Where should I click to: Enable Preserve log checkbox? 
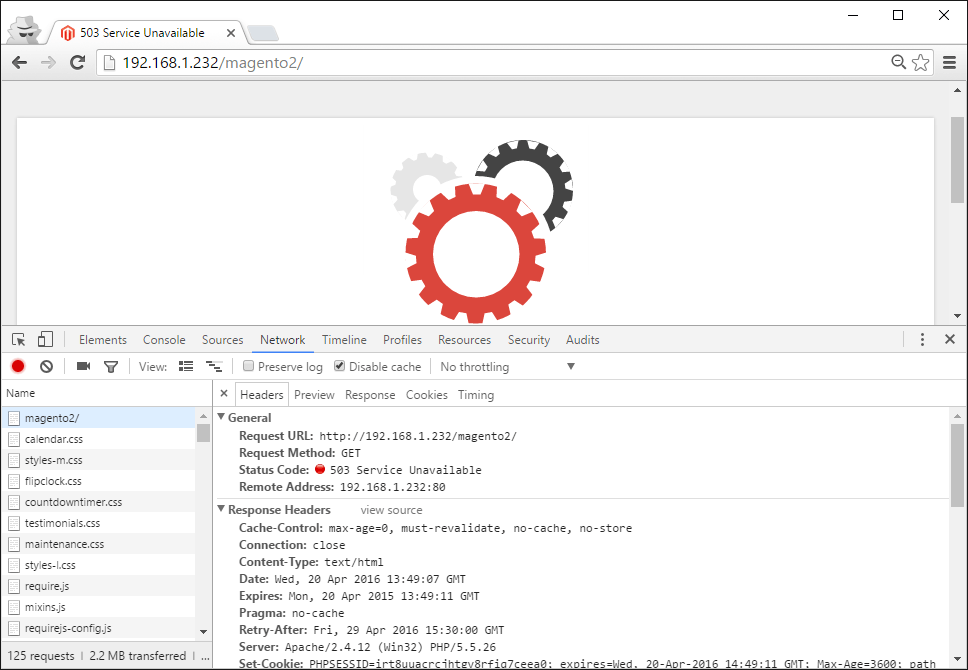[249, 366]
